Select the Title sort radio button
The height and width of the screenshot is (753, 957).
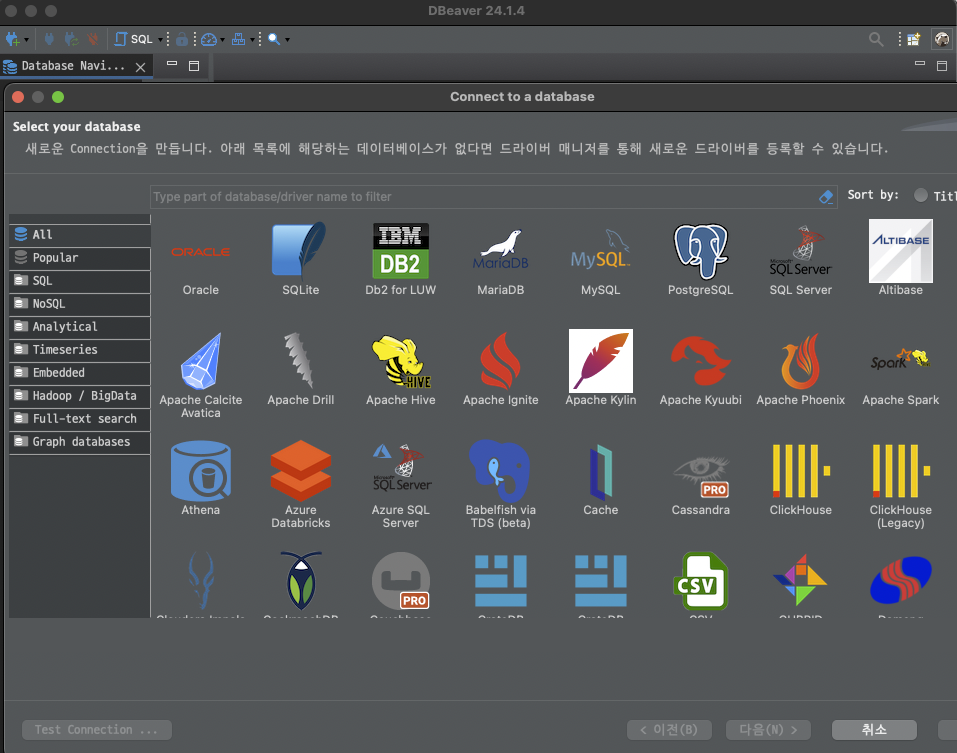[x=920, y=195]
